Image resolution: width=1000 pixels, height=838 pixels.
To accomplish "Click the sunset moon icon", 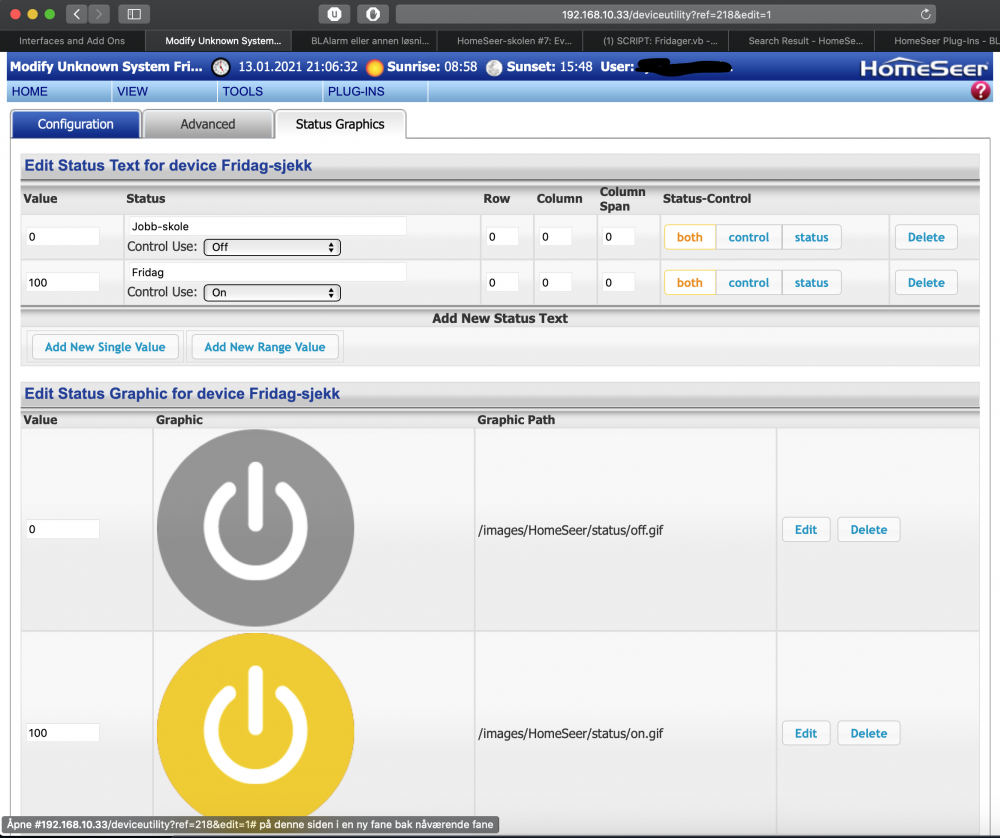I will [x=494, y=68].
